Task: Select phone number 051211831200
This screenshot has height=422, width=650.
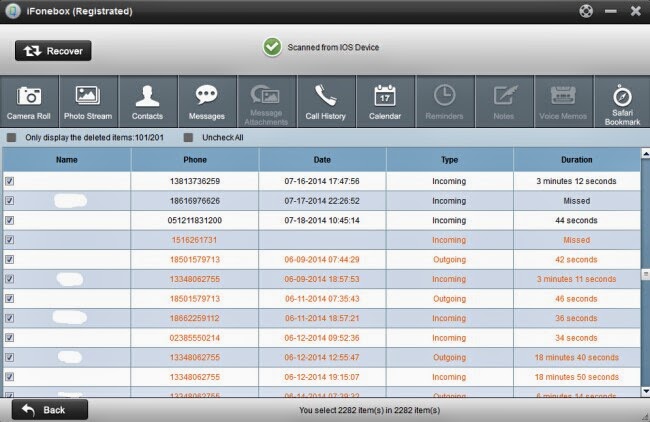Action: (195, 220)
